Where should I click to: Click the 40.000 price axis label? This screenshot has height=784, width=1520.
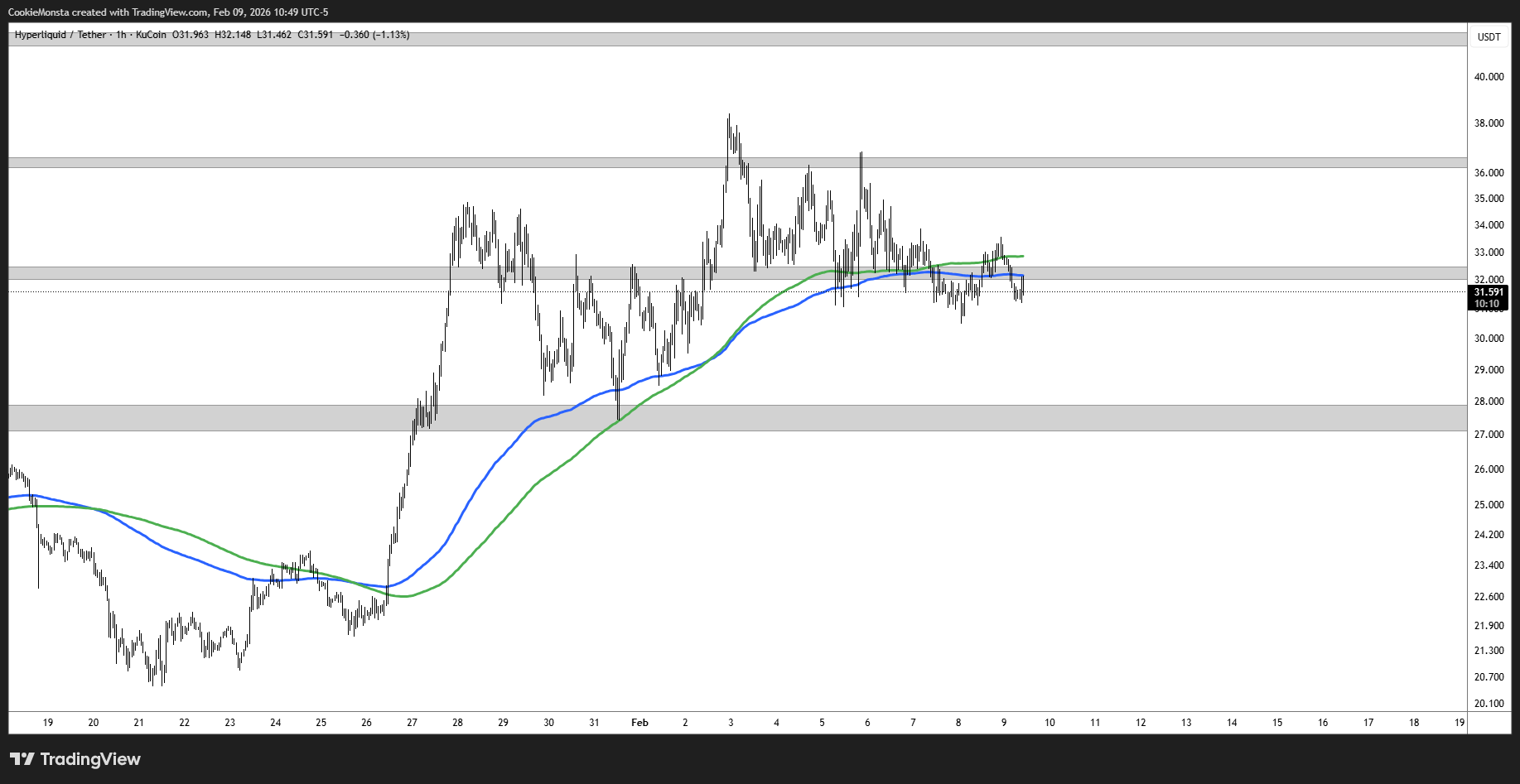pyautogui.click(x=1489, y=77)
